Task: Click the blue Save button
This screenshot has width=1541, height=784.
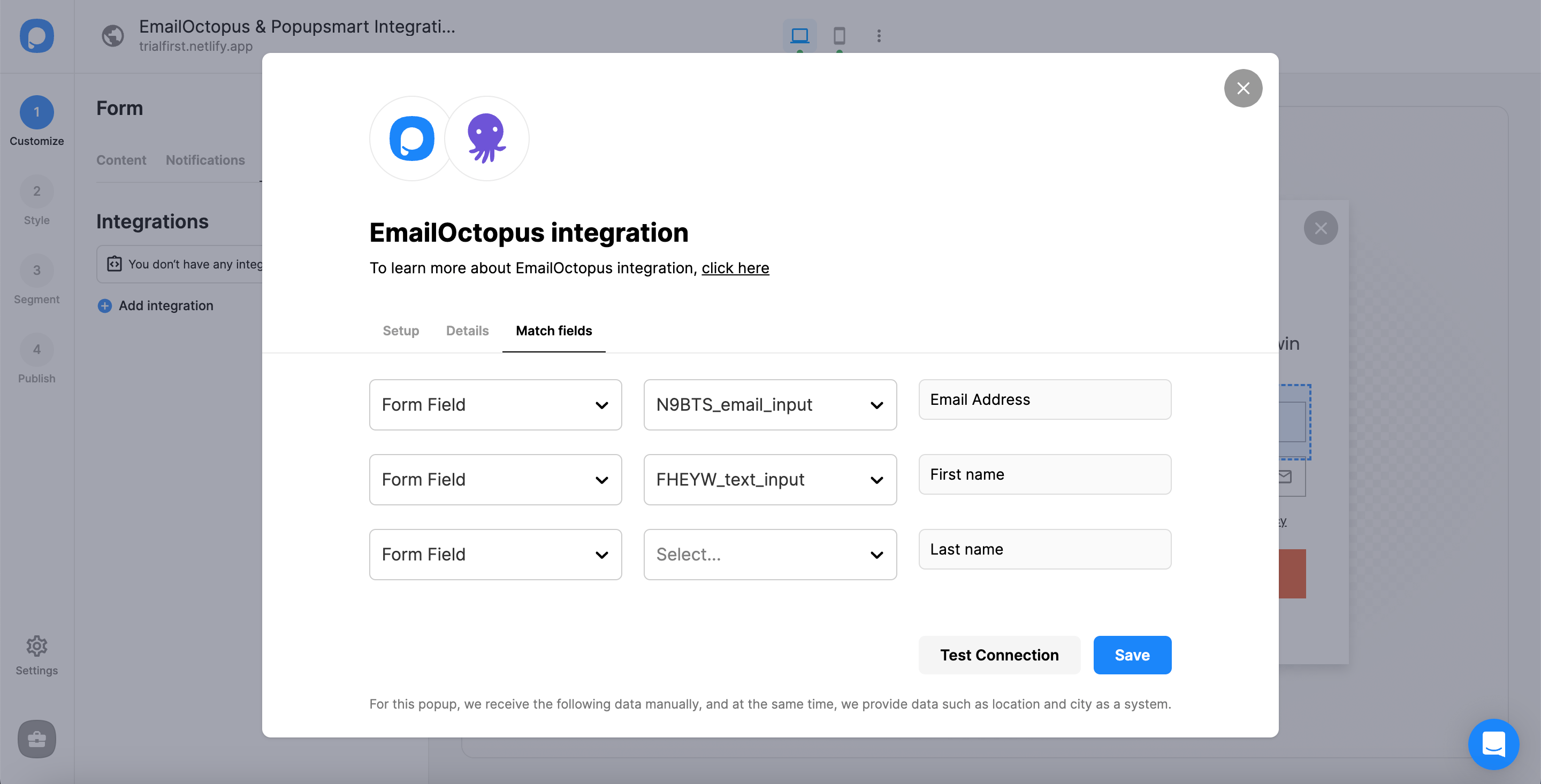Action: coord(1131,655)
